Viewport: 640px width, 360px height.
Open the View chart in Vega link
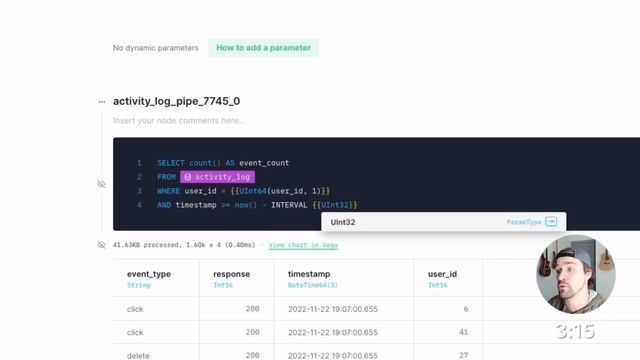point(303,245)
